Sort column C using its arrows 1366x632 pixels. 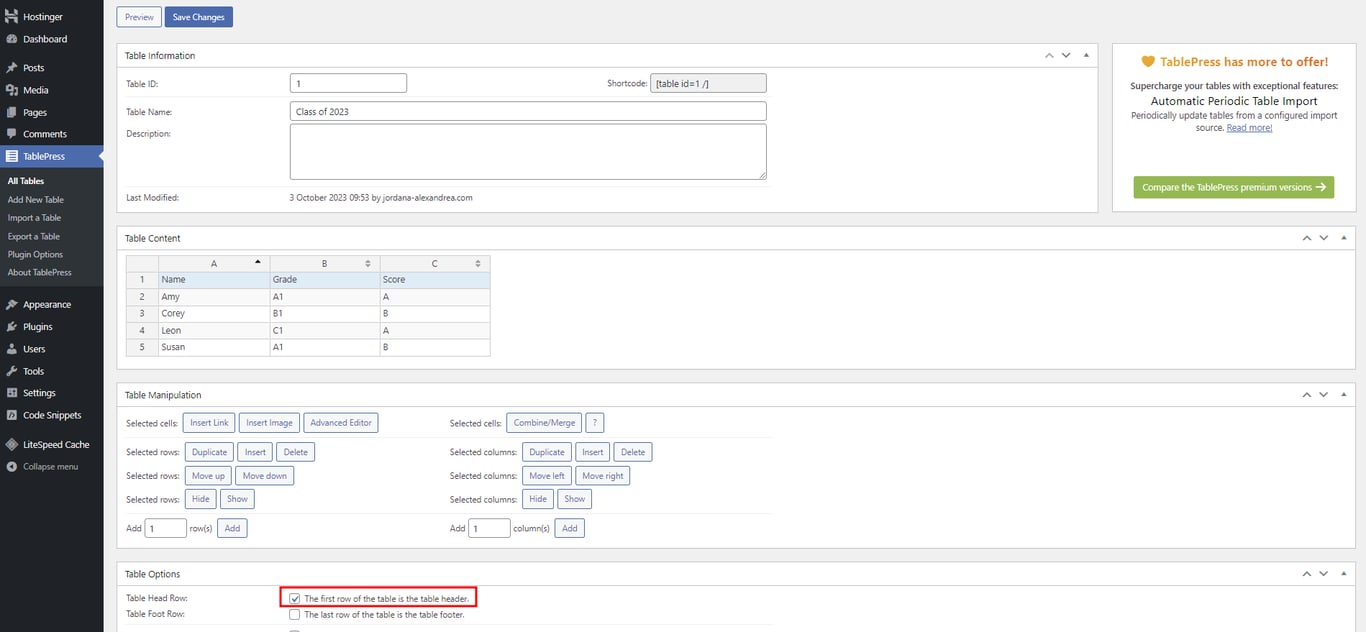point(478,263)
